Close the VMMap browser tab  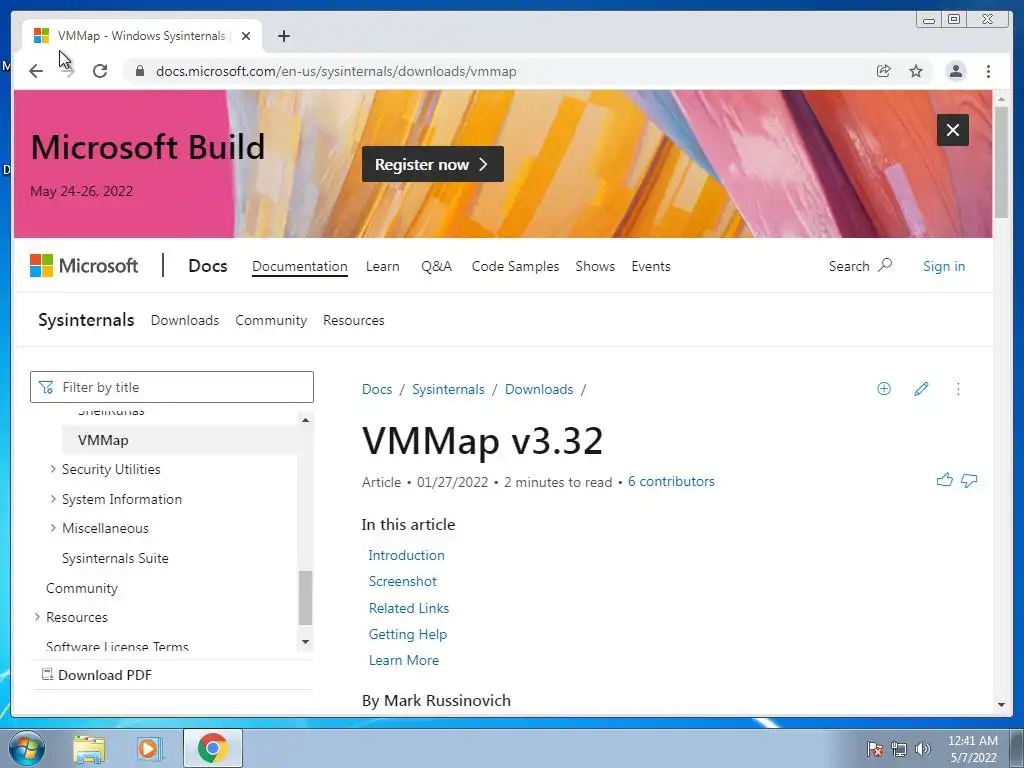246,36
